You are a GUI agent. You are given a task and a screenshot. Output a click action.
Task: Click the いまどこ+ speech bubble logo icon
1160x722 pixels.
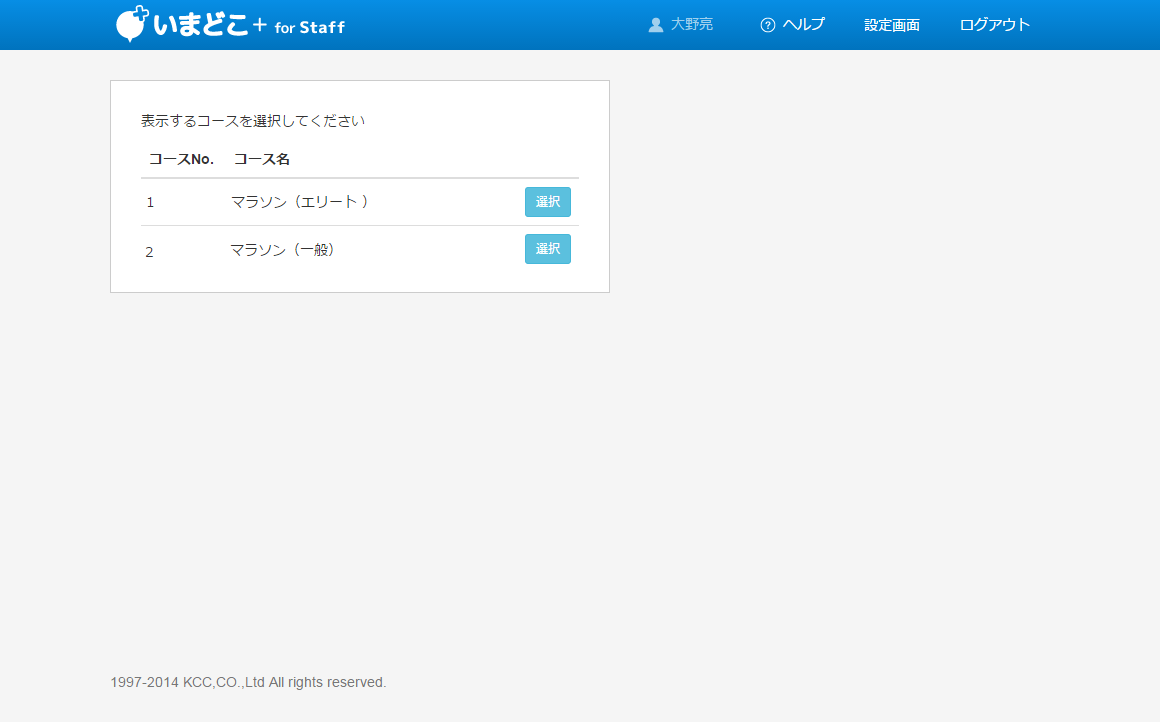[132, 24]
